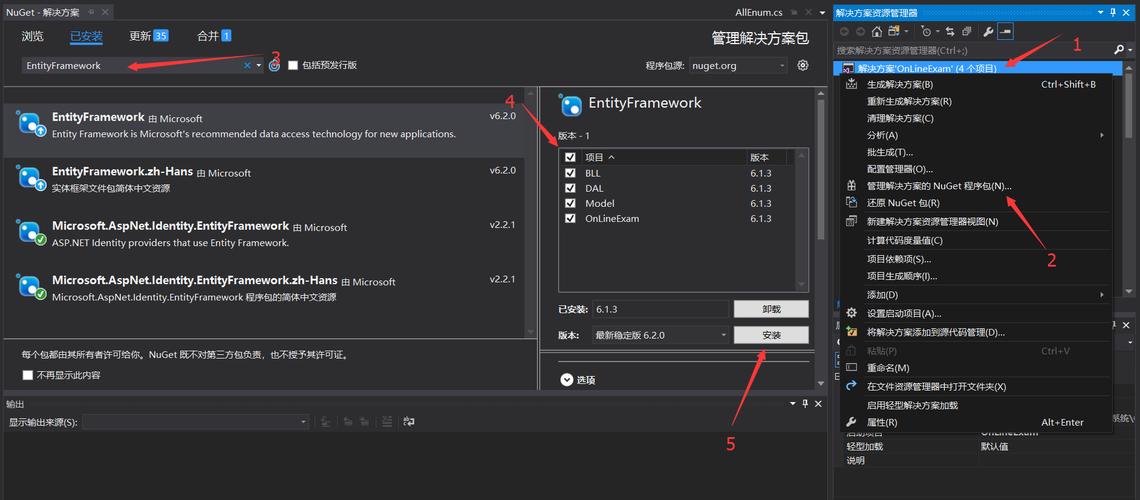Switch to the 合并 tab

214,36
